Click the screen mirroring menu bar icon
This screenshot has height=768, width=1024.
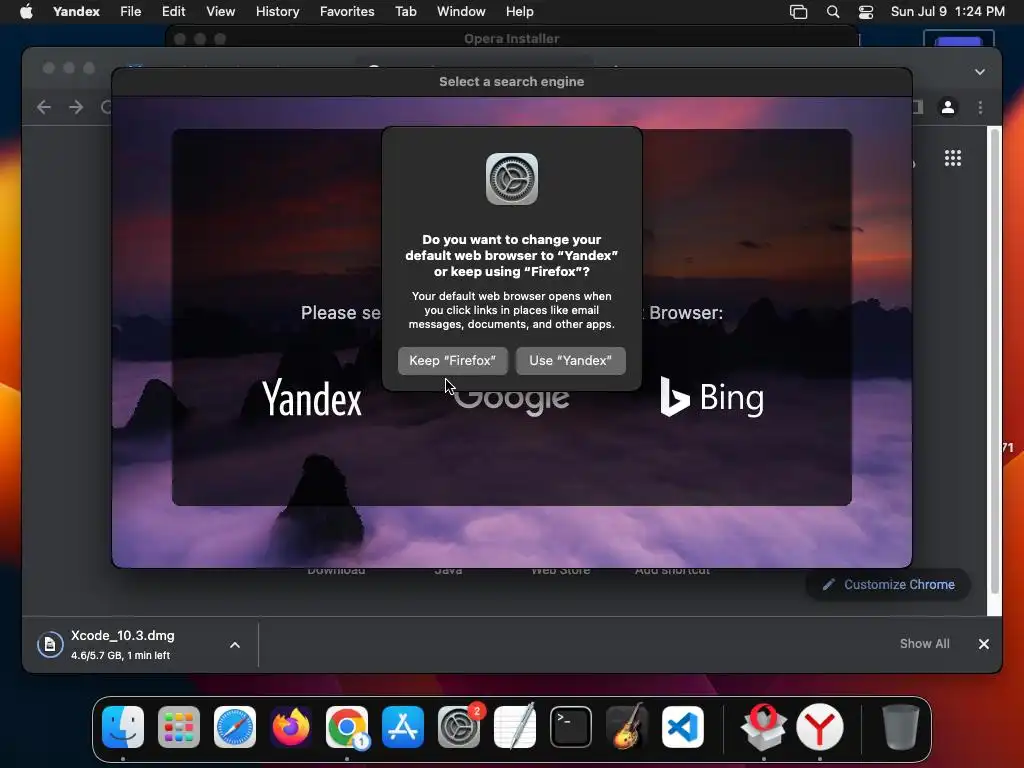(x=798, y=12)
